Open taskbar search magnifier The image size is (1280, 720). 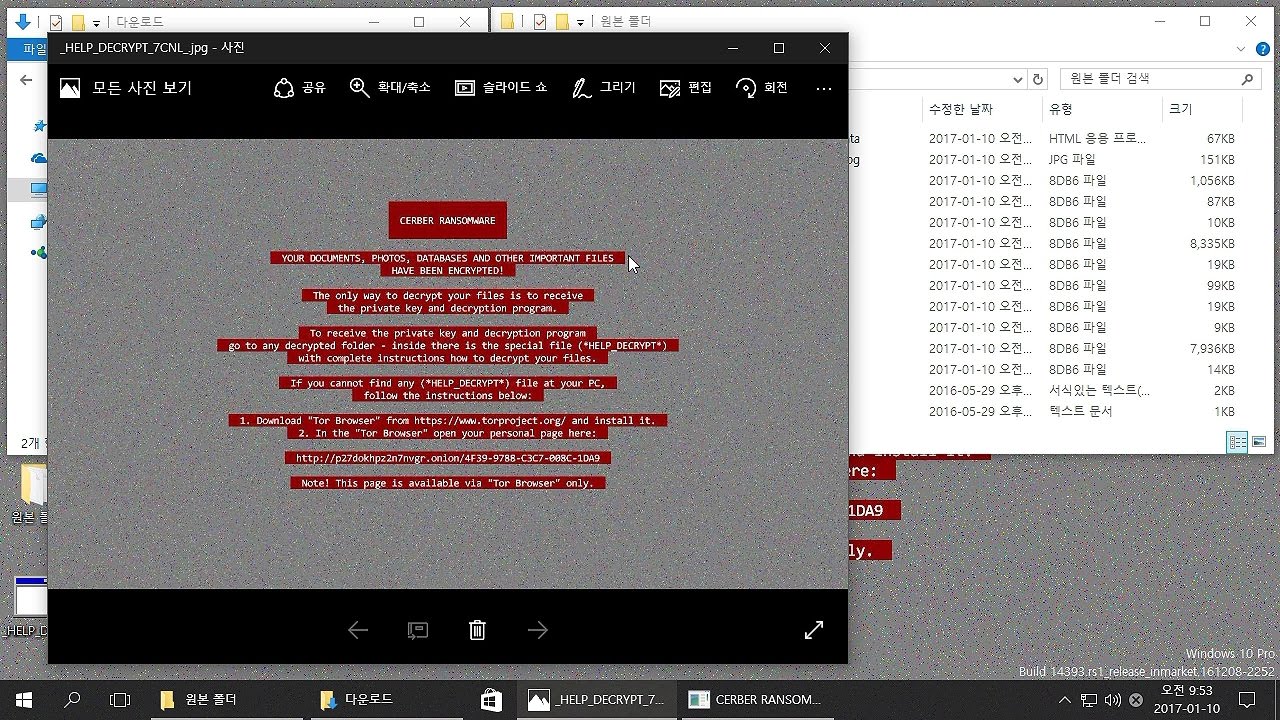[72, 700]
